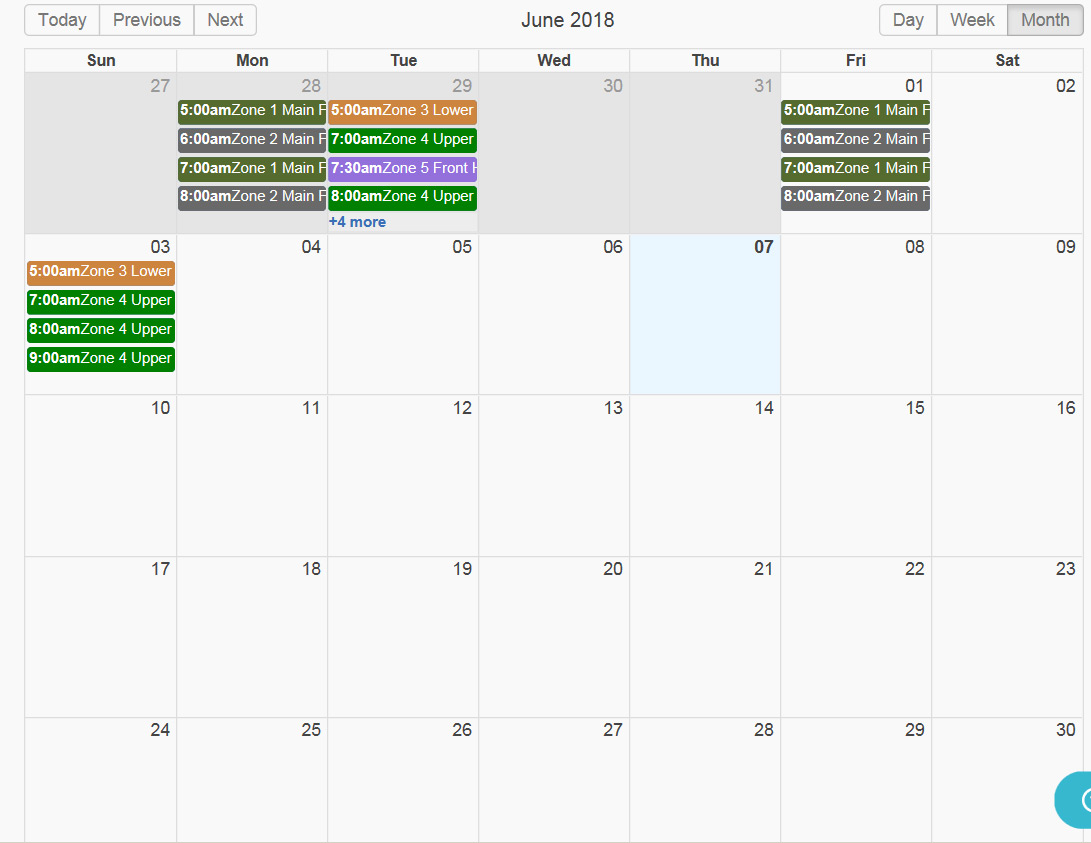Screen dimensions: 1091x843
Task: Switch to Day view
Action: click(908, 20)
